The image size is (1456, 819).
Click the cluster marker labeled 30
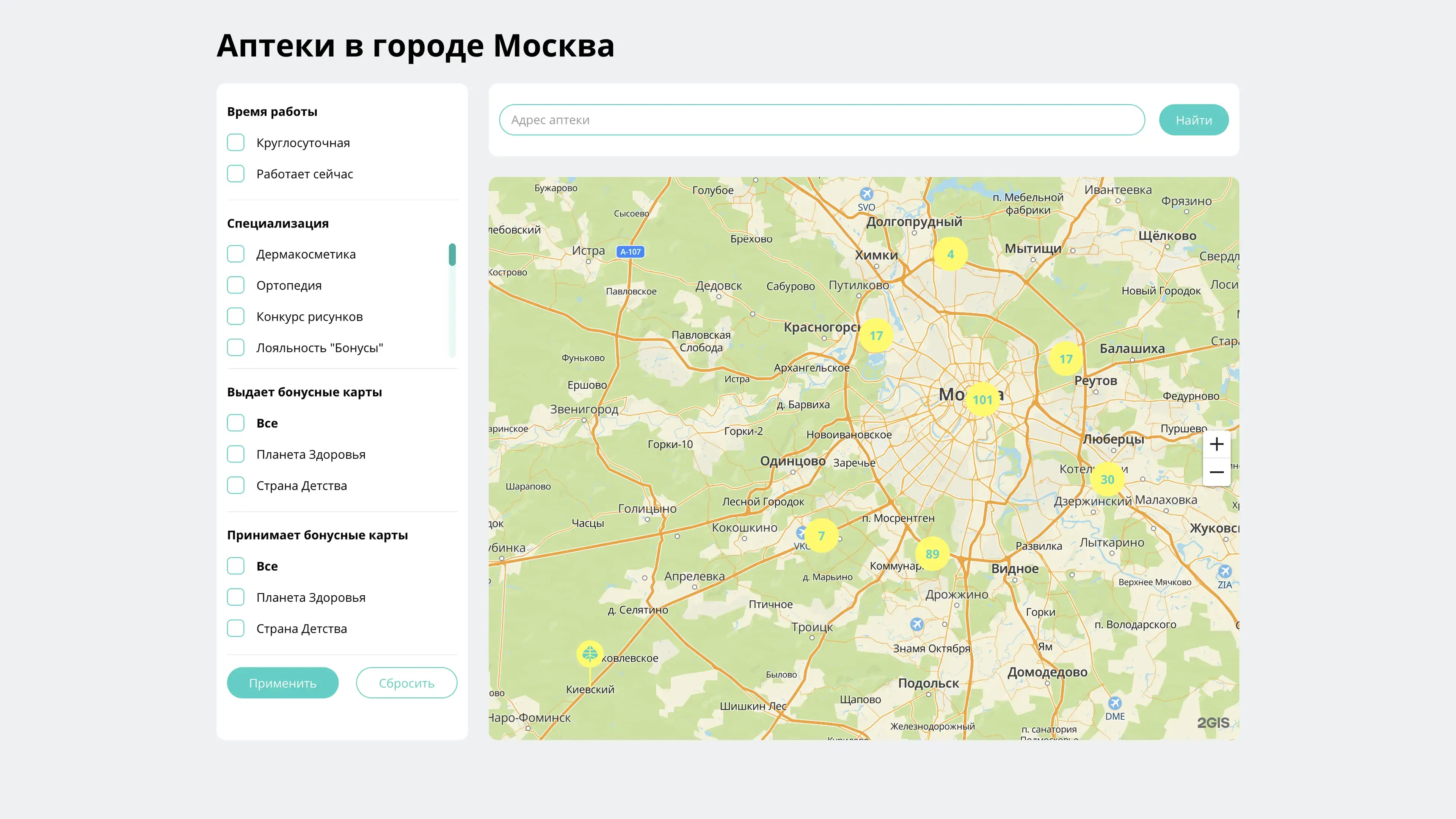(x=1107, y=479)
